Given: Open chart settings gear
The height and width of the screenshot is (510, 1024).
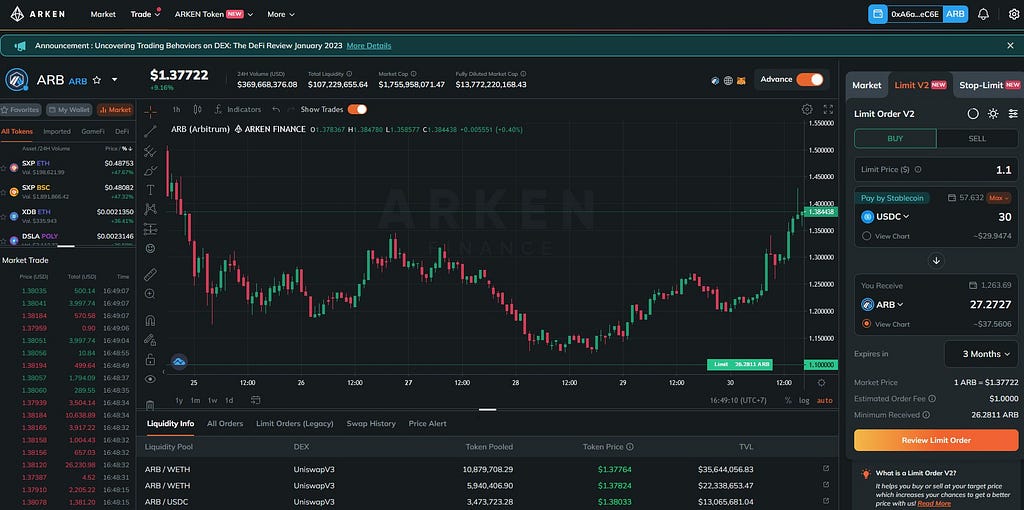Looking at the screenshot, I should pos(807,110).
